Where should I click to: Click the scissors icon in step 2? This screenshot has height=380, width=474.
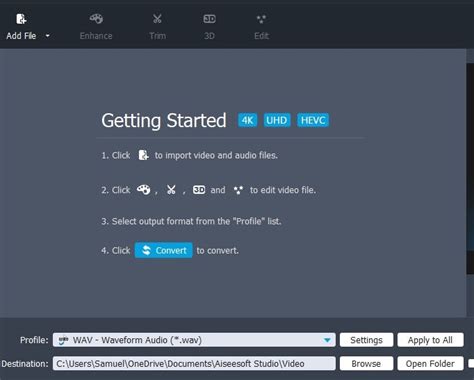click(171, 190)
